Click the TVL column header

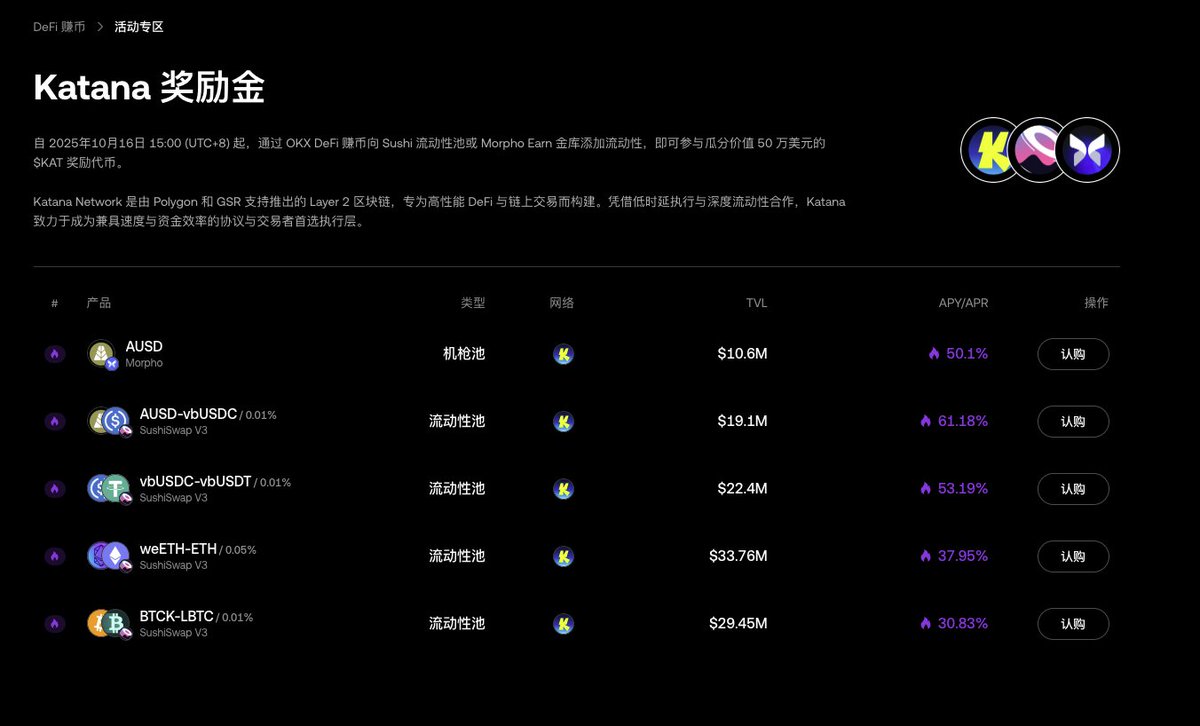coord(756,303)
